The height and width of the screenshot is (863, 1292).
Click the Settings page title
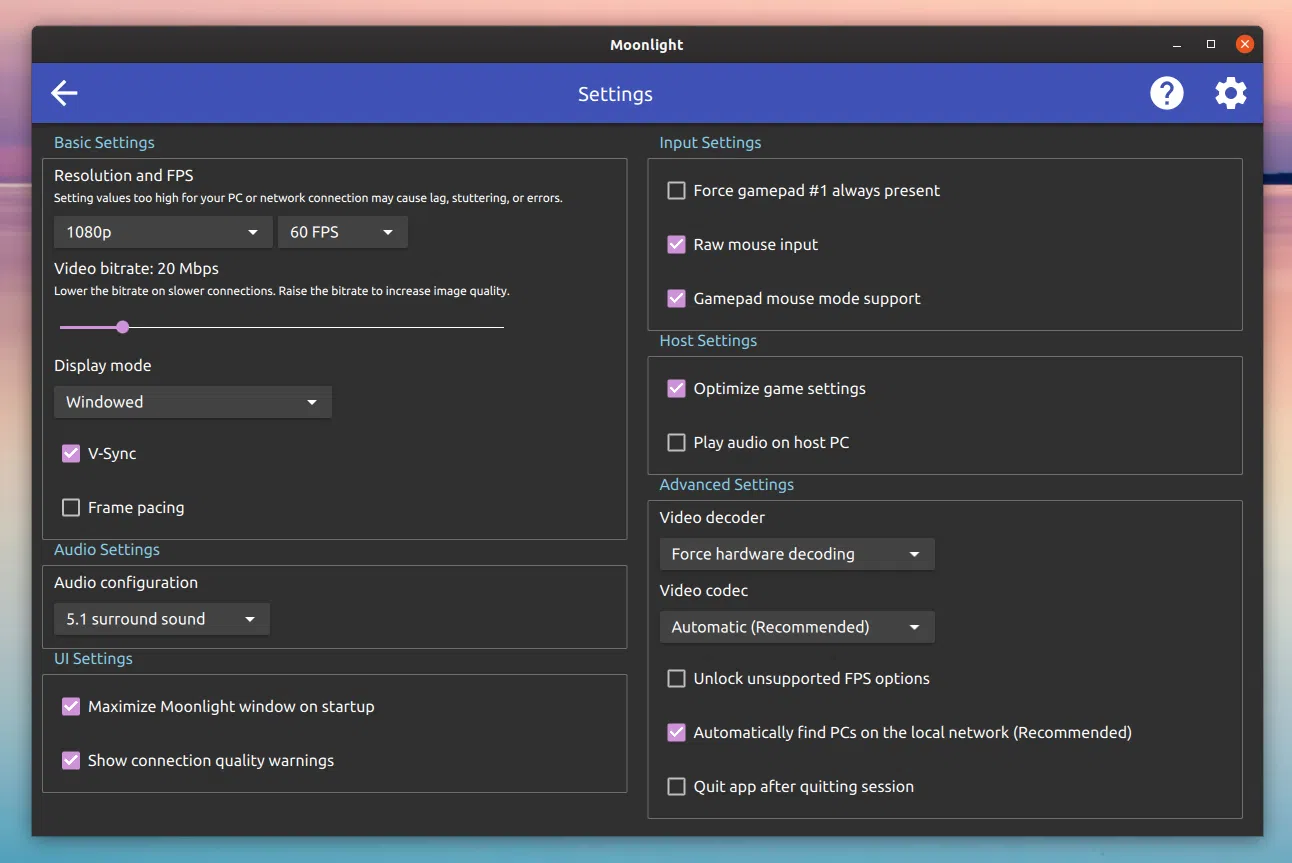click(x=615, y=94)
